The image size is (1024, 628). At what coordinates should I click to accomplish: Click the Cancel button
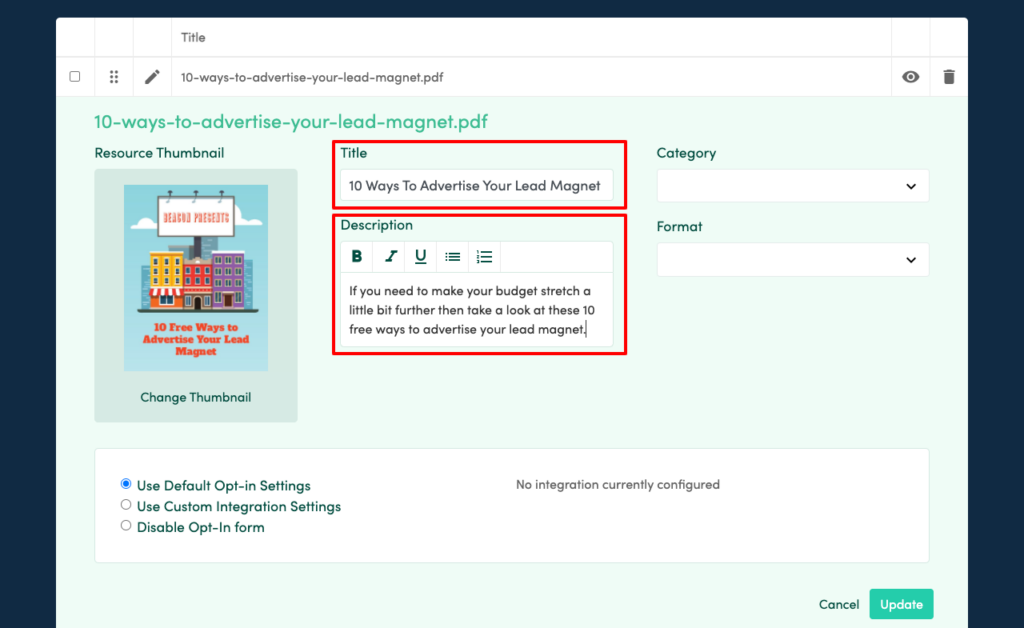click(x=839, y=604)
